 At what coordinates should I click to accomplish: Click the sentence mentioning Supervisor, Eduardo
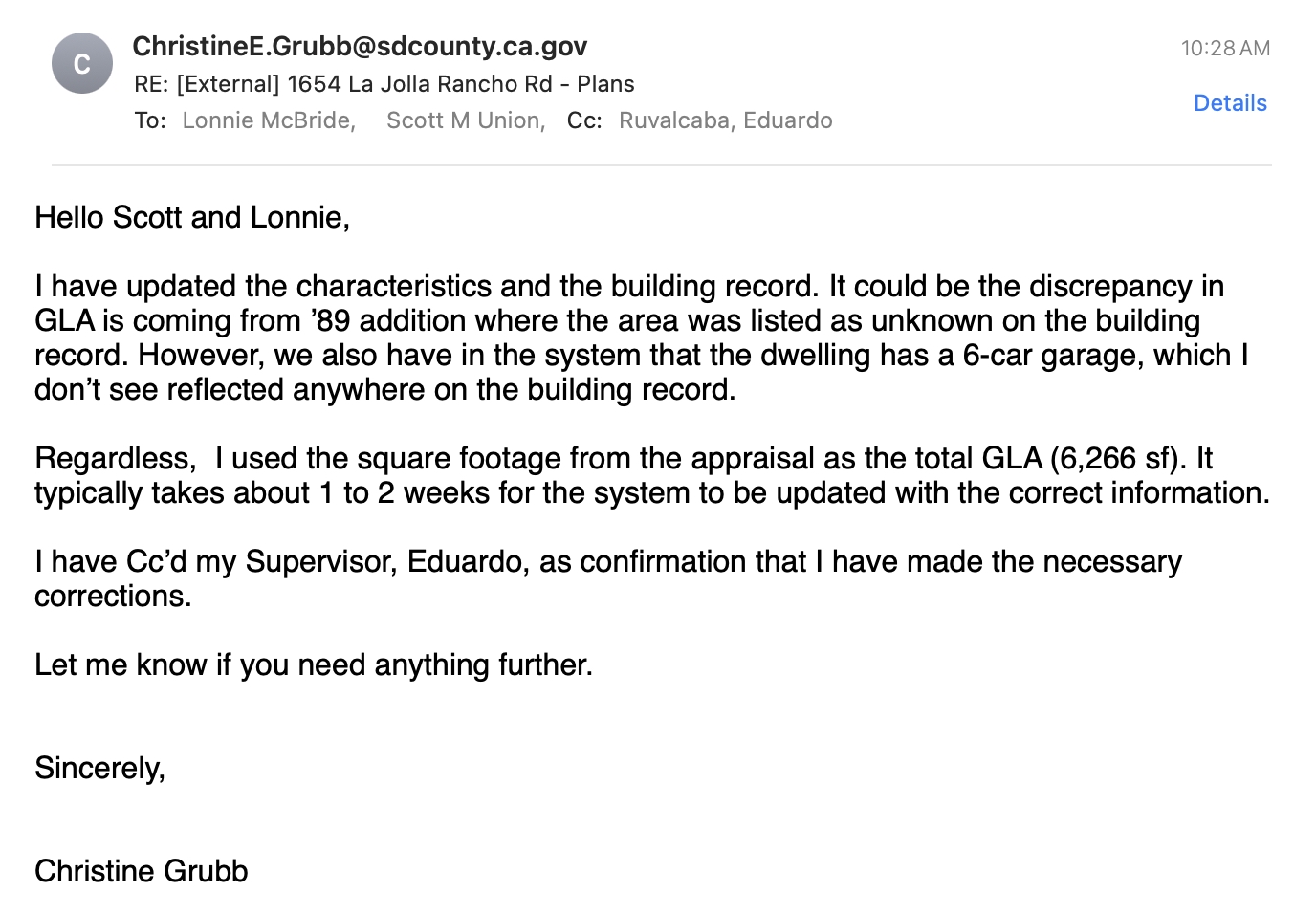pos(607,562)
